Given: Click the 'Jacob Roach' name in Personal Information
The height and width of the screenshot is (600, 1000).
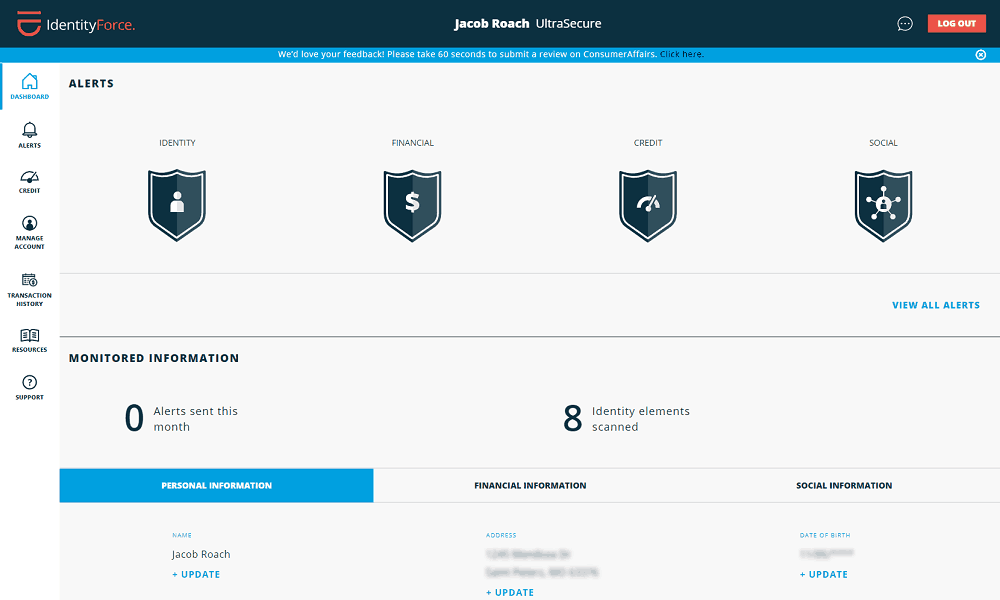Looking at the screenshot, I should pyautogui.click(x=201, y=555).
